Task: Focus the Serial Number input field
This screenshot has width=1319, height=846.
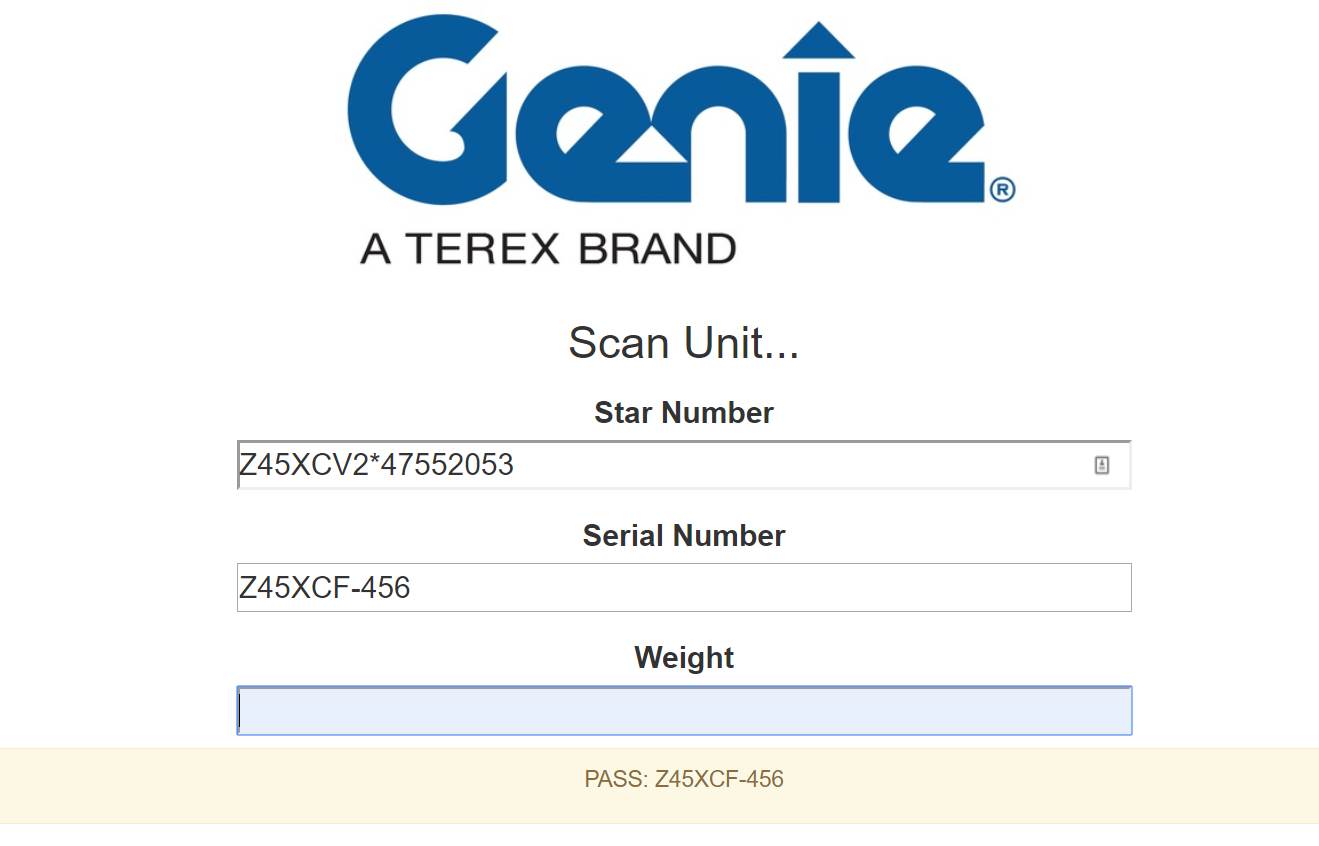Action: pyautogui.click(x=684, y=588)
